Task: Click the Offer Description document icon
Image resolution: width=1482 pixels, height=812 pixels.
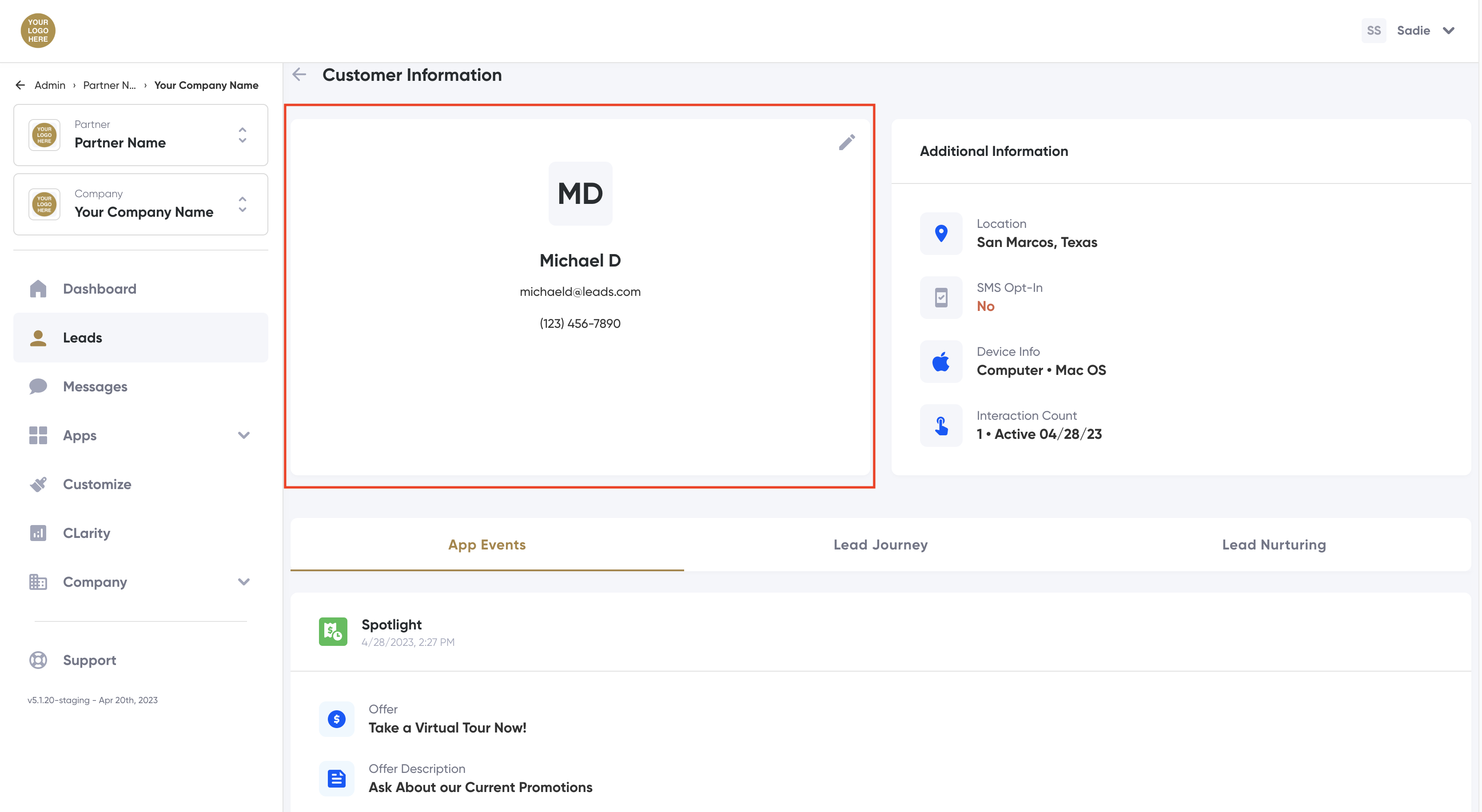Action: [337, 778]
